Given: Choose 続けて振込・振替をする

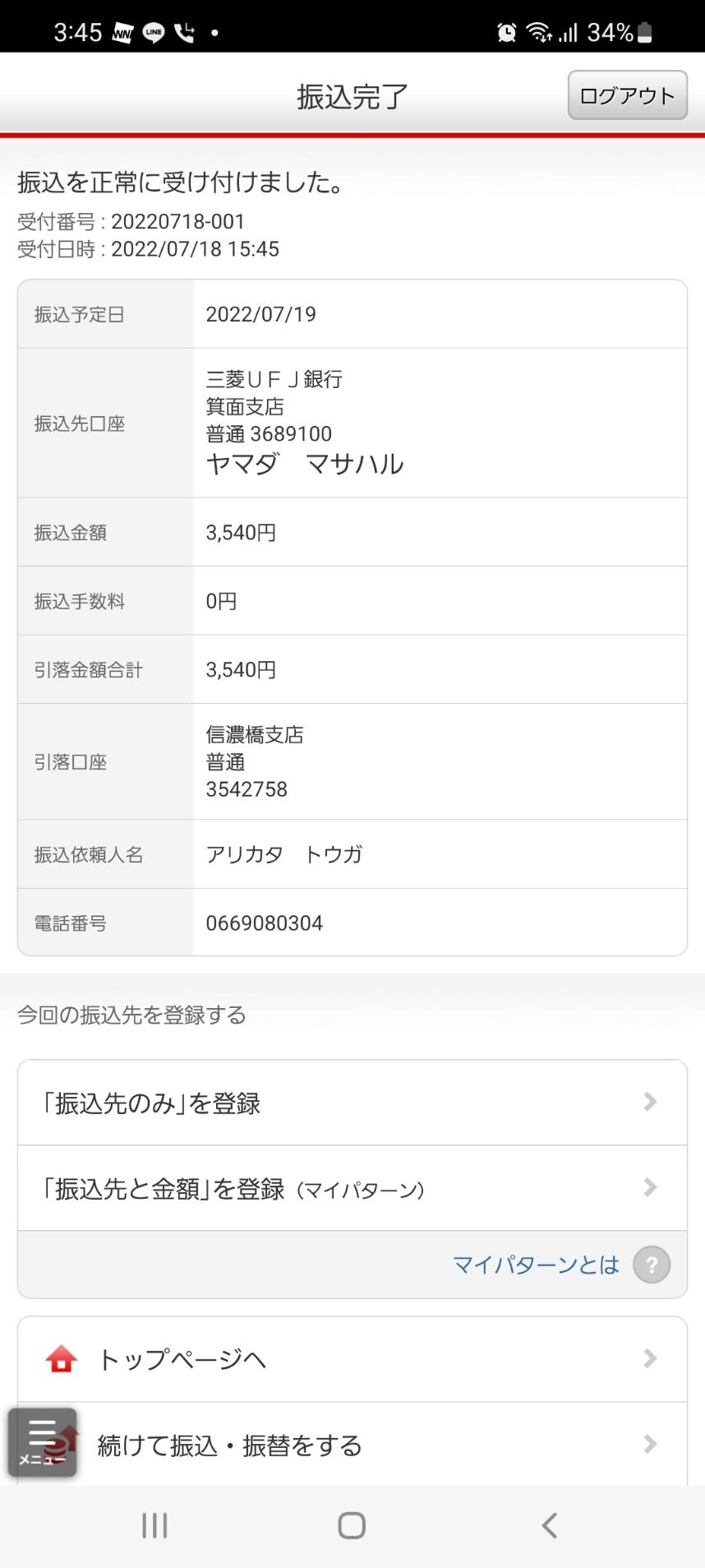Looking at the screenshot, I should (x=352, y=1445).
